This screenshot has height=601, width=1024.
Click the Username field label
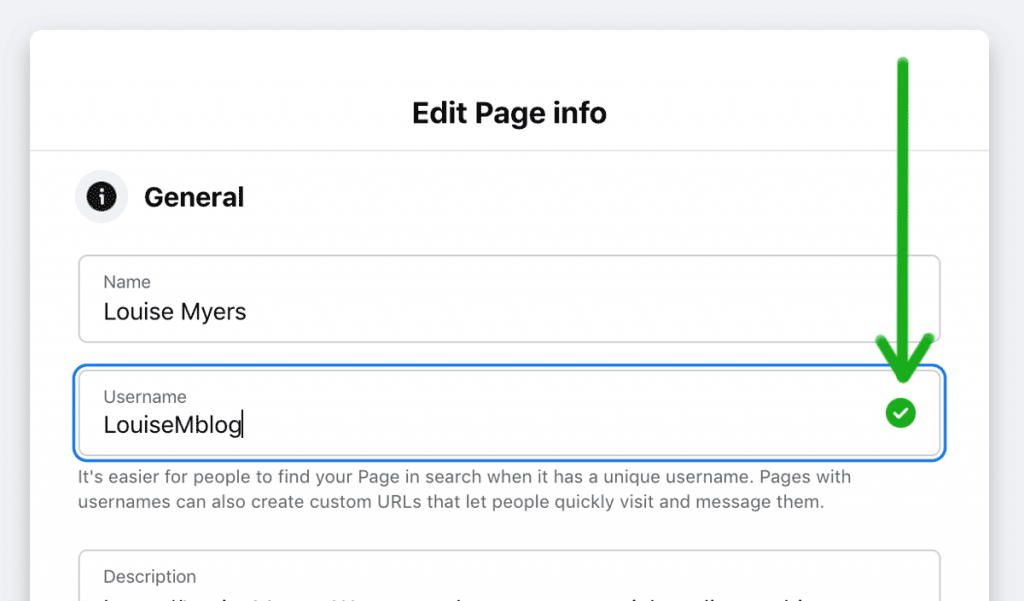click(x=145, y=396)
